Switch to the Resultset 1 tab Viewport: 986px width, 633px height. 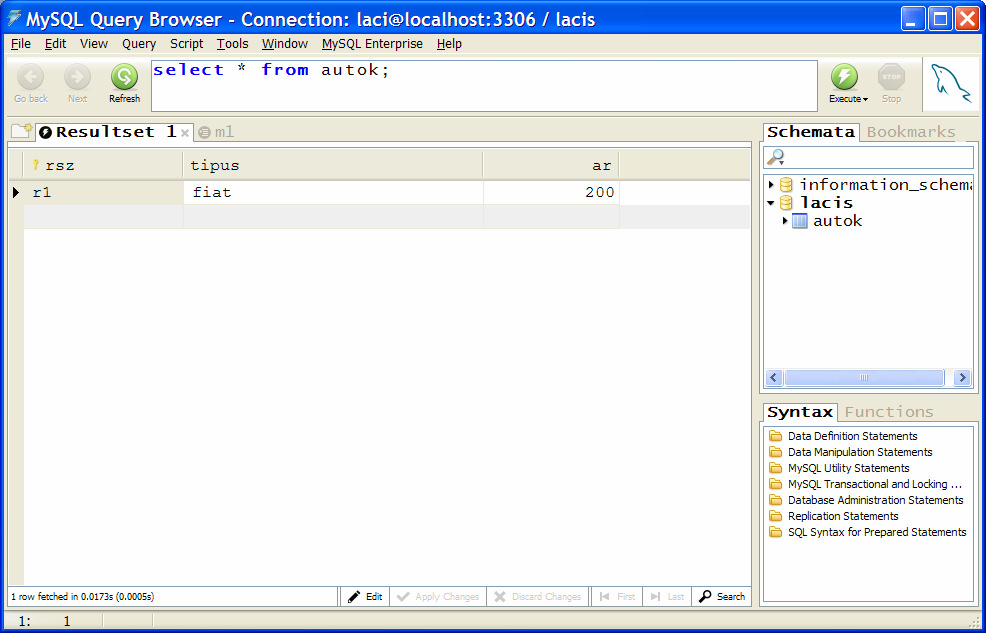tap(116, 132)
